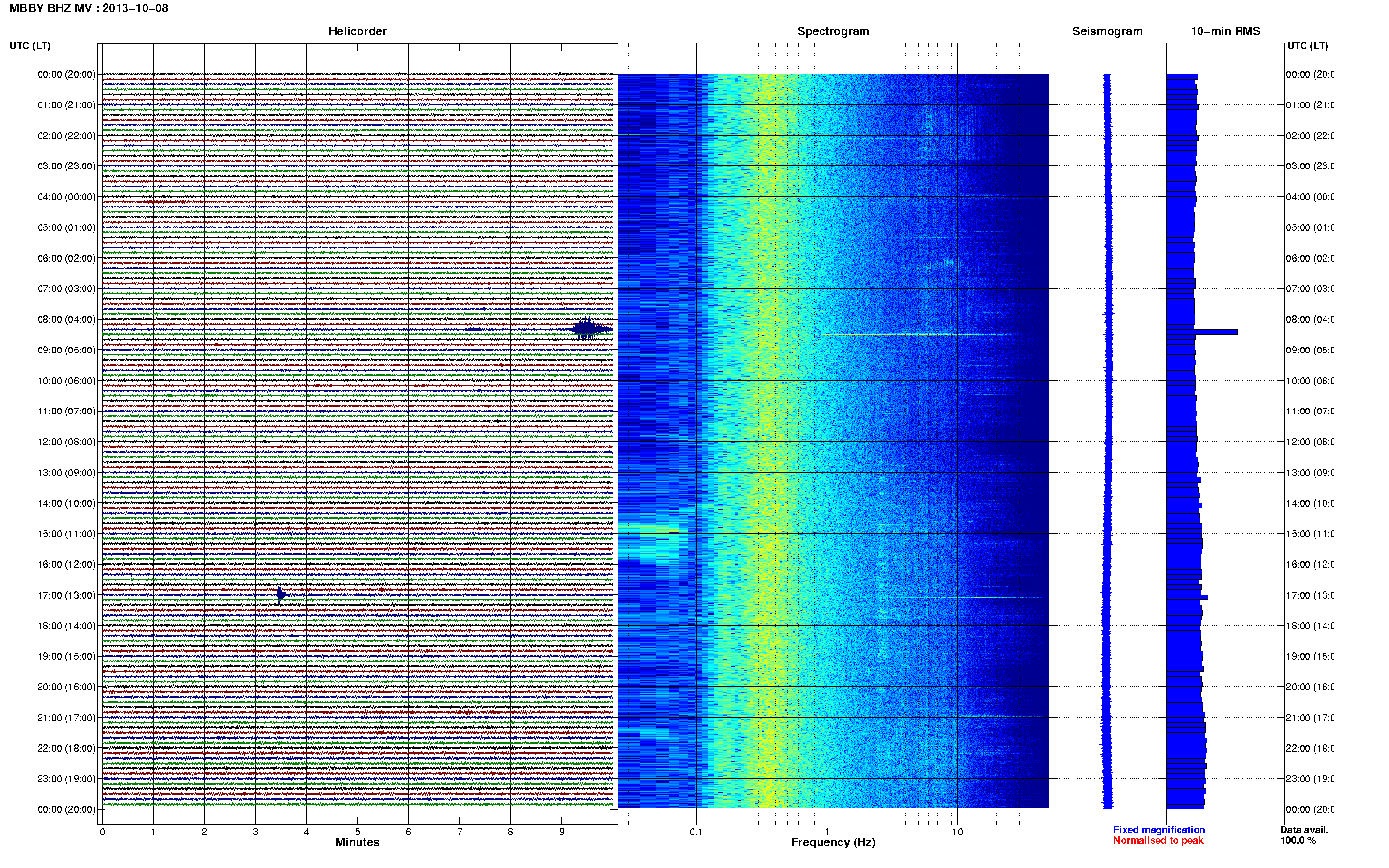Click the Frequency (Hz) axis title
The width and height of the screenshot is (1389, 868).
pyautogui.click(x=833, y=842)
